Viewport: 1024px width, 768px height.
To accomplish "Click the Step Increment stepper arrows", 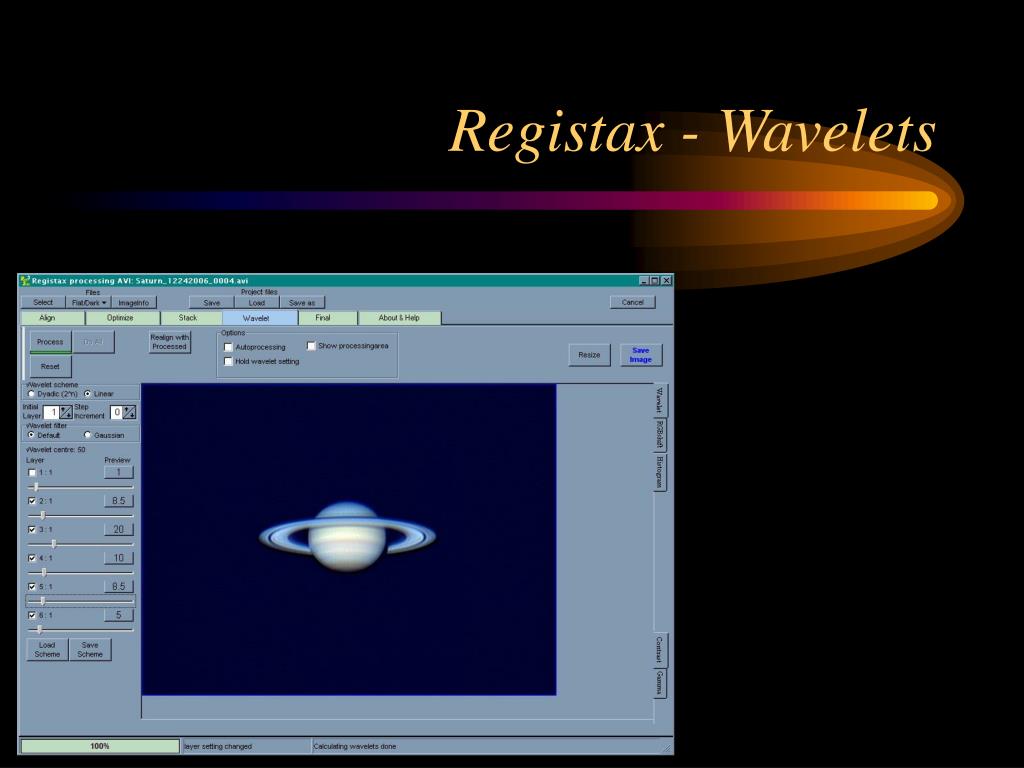I will [129, 413].
